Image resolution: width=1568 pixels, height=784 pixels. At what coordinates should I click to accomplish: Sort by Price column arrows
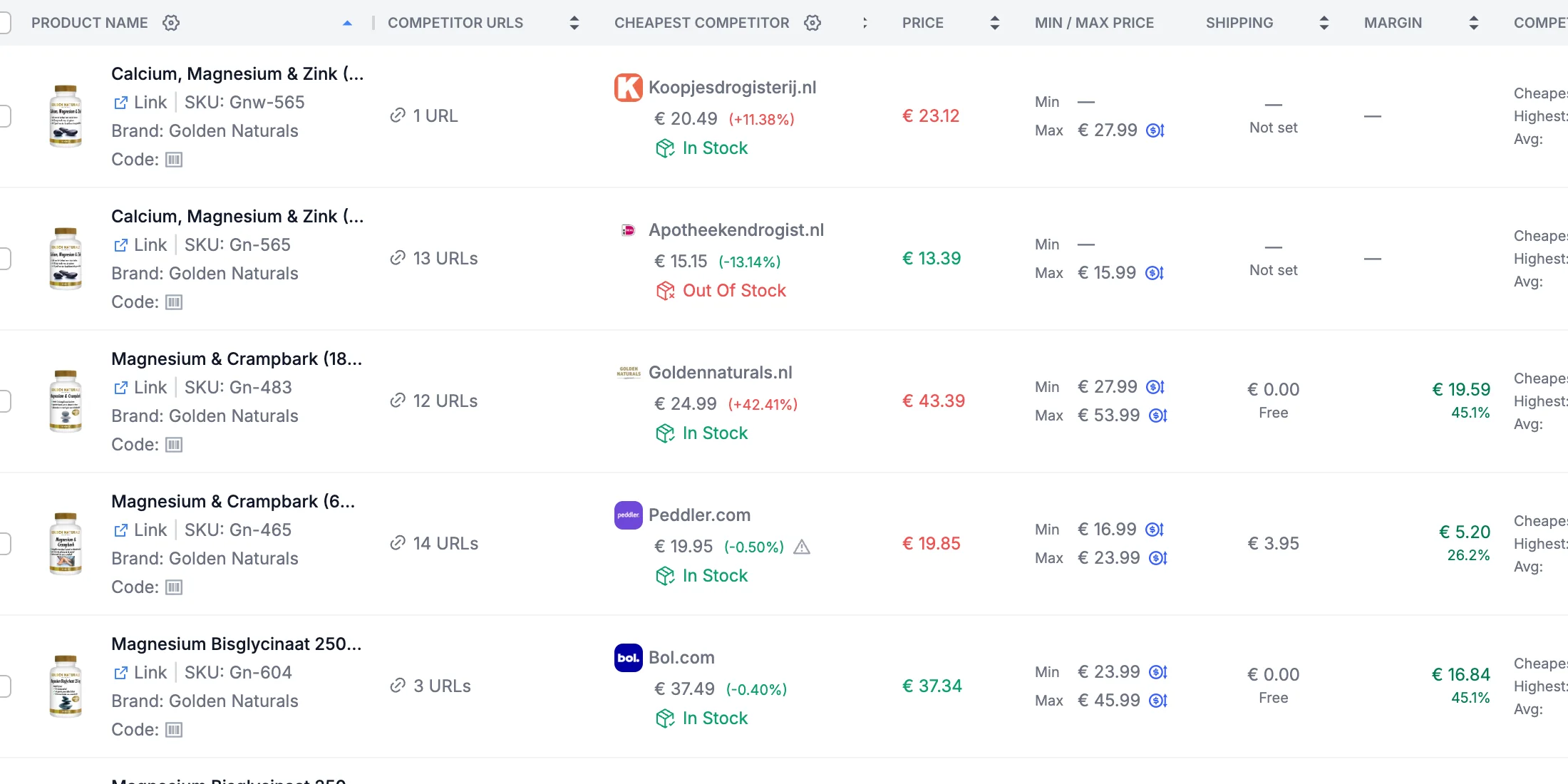point(995,23)
